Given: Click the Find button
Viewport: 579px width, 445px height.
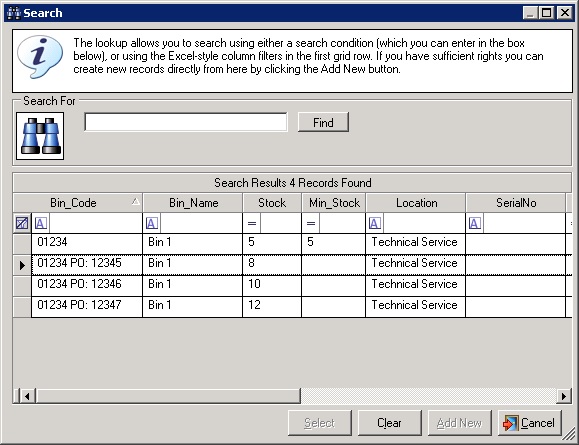Looking at the screenshot, I should [x=323, y=122].
